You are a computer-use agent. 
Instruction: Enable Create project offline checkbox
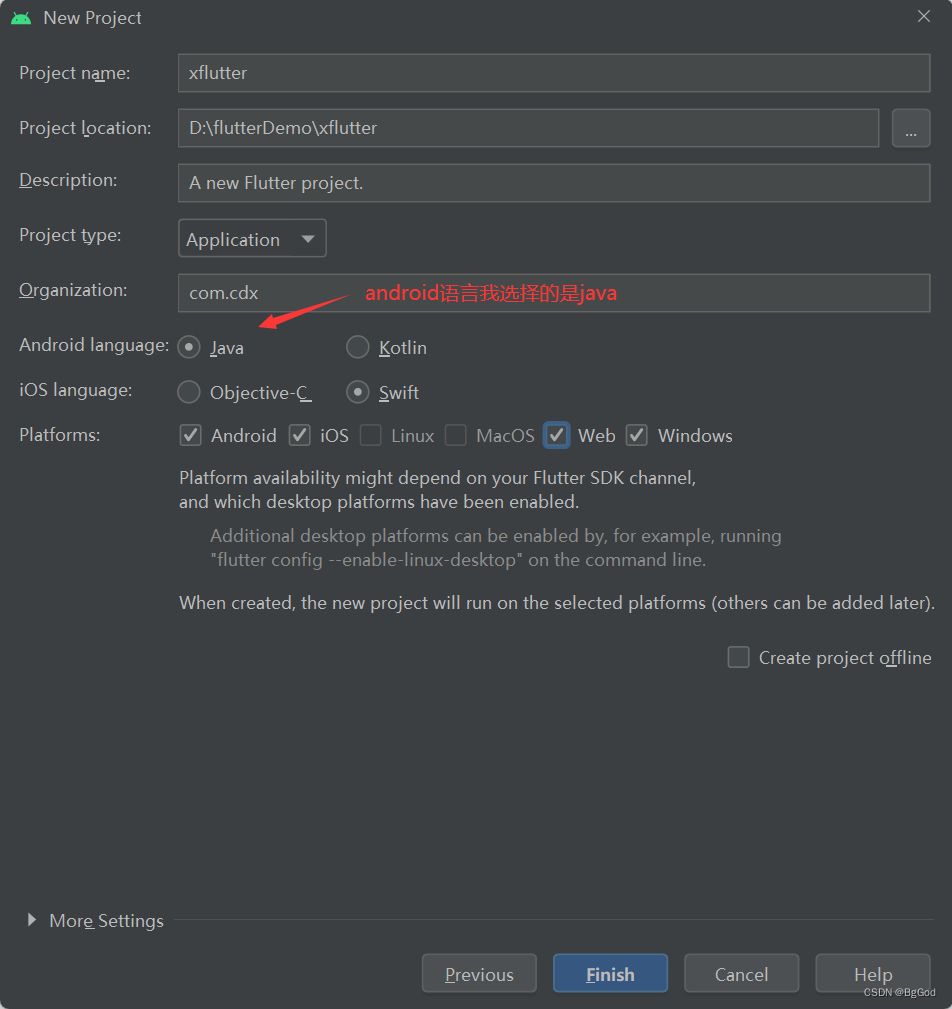pos(738,658)
